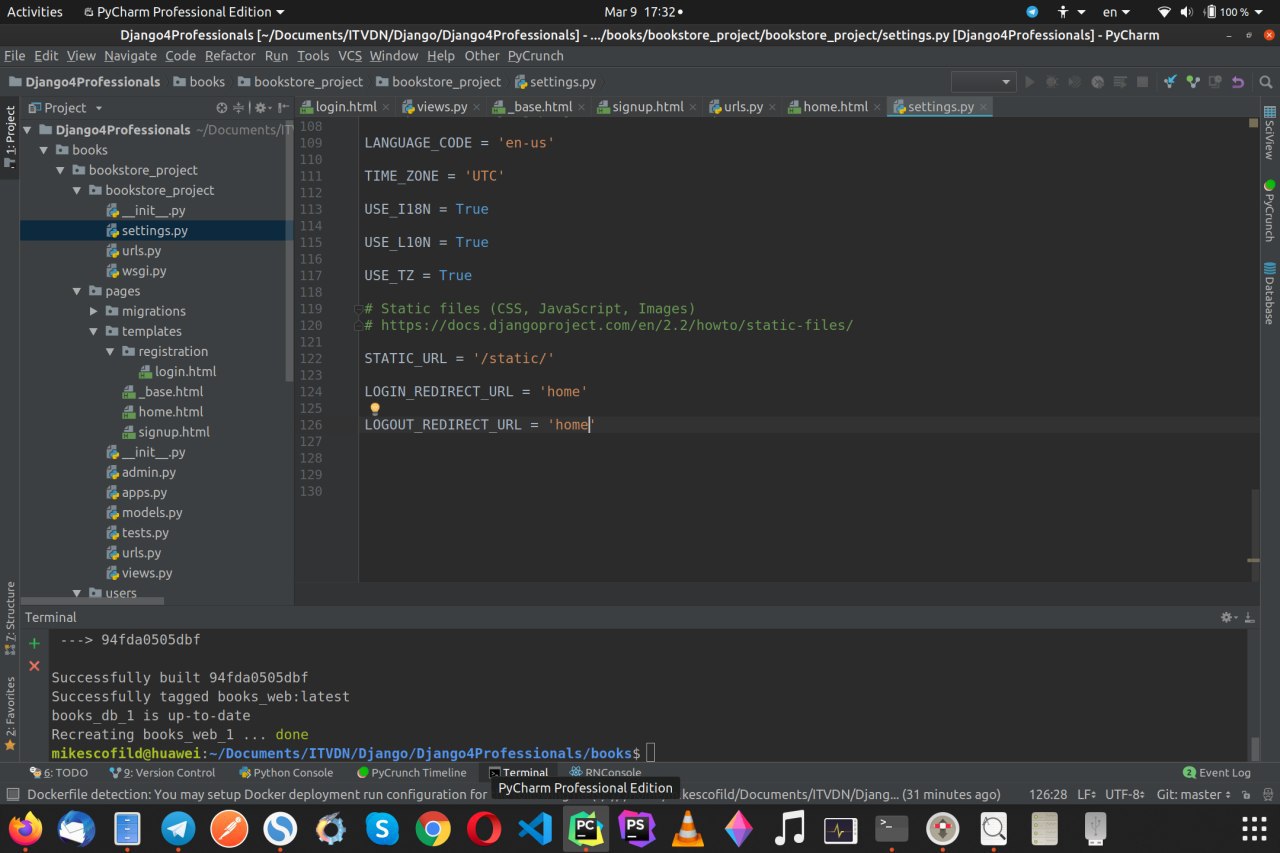1280x853 pixels.
Task: Launch Google Chrome from the dock
Action: click(x=433, y=828)
